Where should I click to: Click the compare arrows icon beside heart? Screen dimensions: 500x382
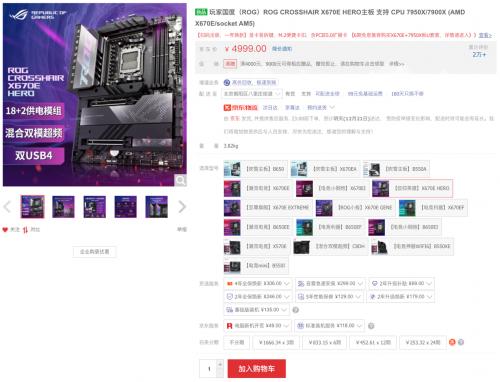pos(25,230)
